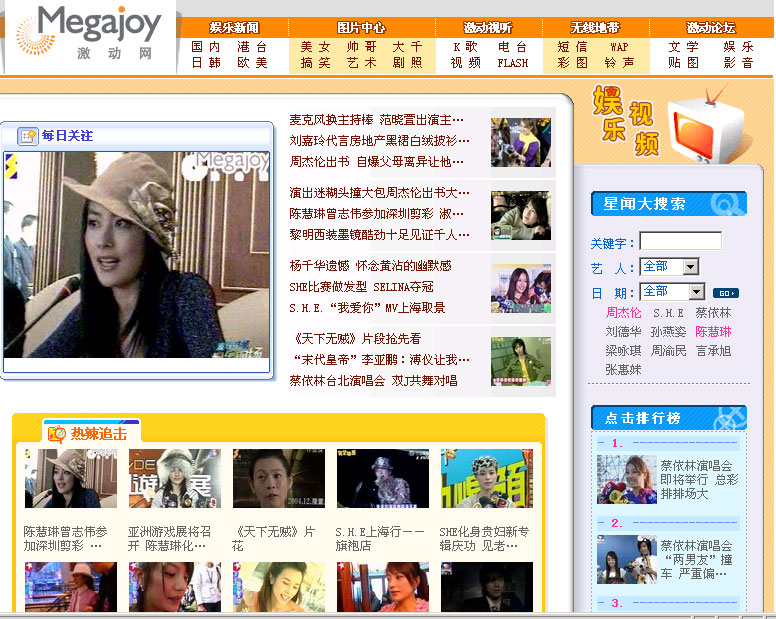Search for star 梁咏琪

point(624,351)
